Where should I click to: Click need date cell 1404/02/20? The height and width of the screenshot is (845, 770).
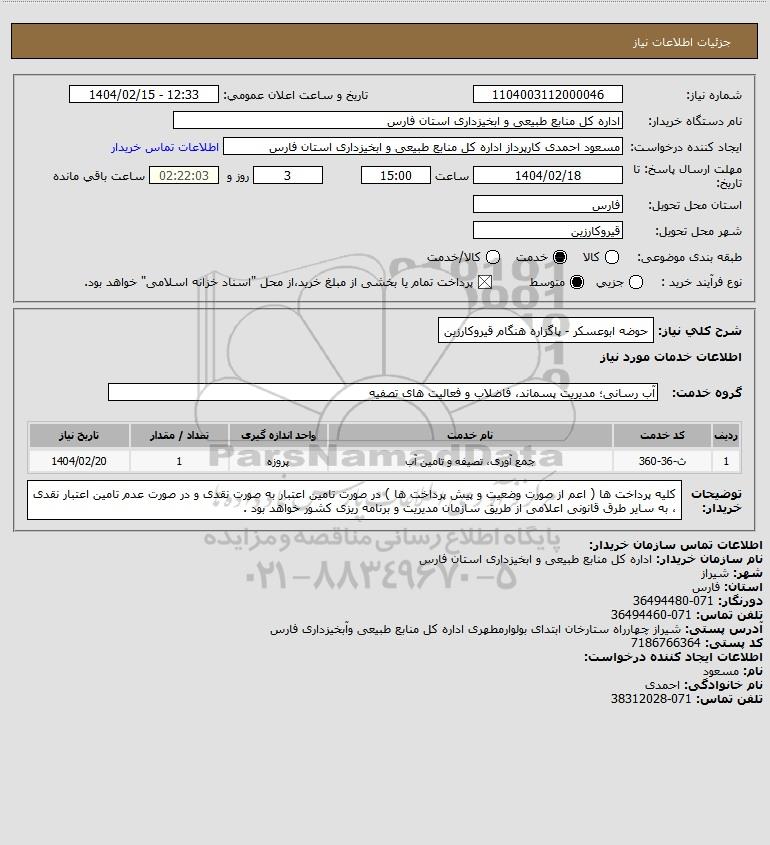point(79,461)
